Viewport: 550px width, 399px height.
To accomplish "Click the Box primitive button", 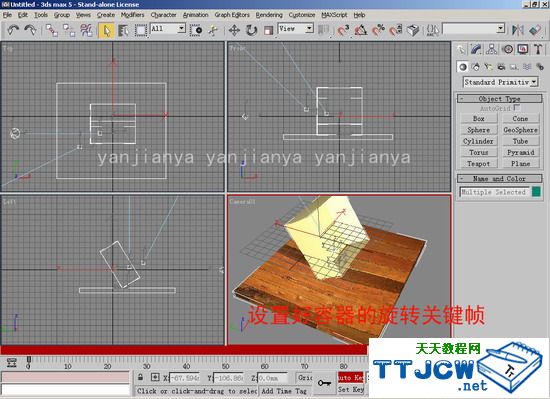I will pyautogui.click(x=478, y=119).
